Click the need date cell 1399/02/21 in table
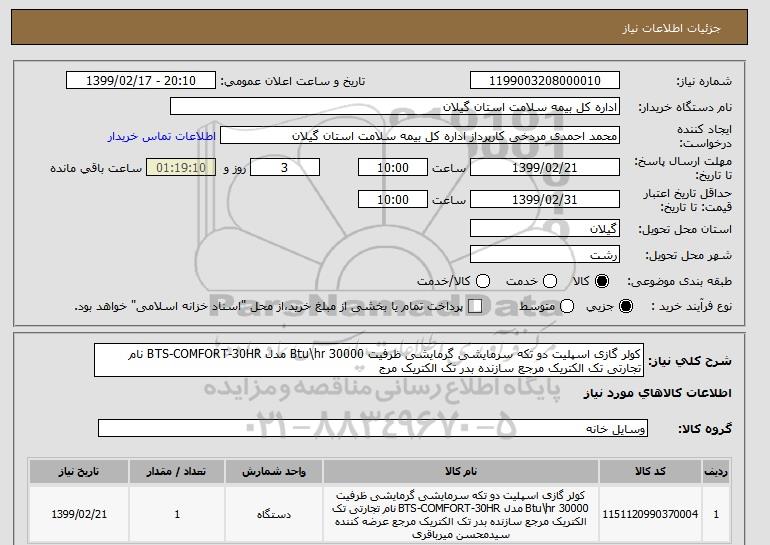Image resolution: width=770 pixels, height=545 pixels. pos(79,514)
